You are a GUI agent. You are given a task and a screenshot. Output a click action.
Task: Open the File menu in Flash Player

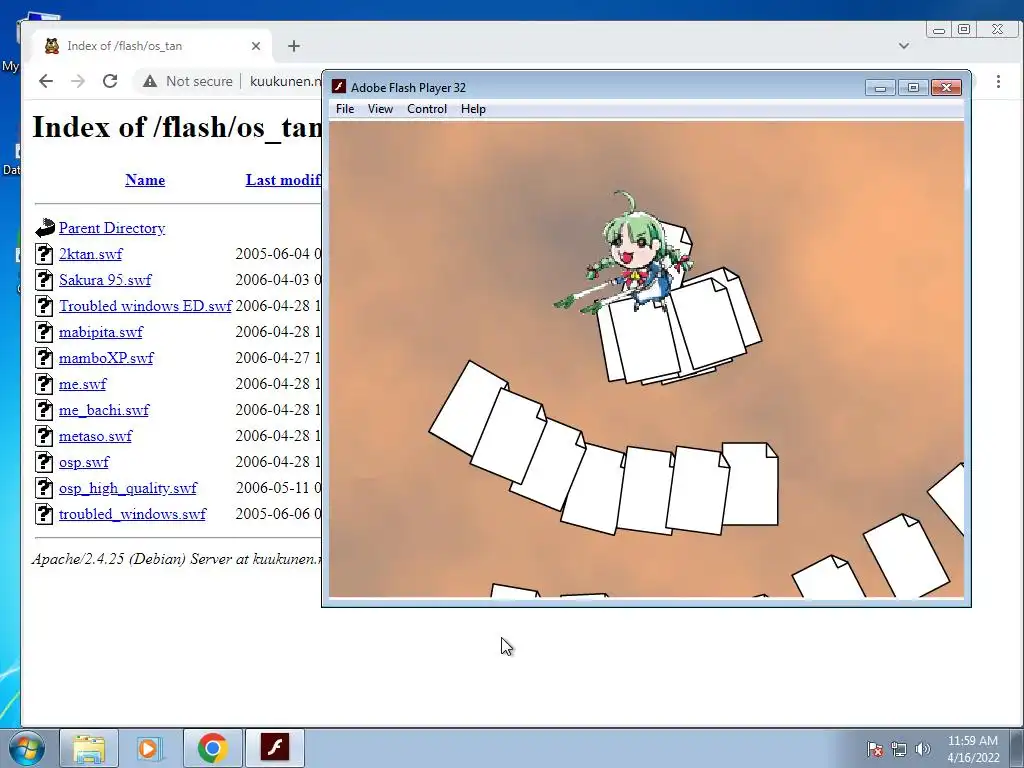(x=345, y=109)
